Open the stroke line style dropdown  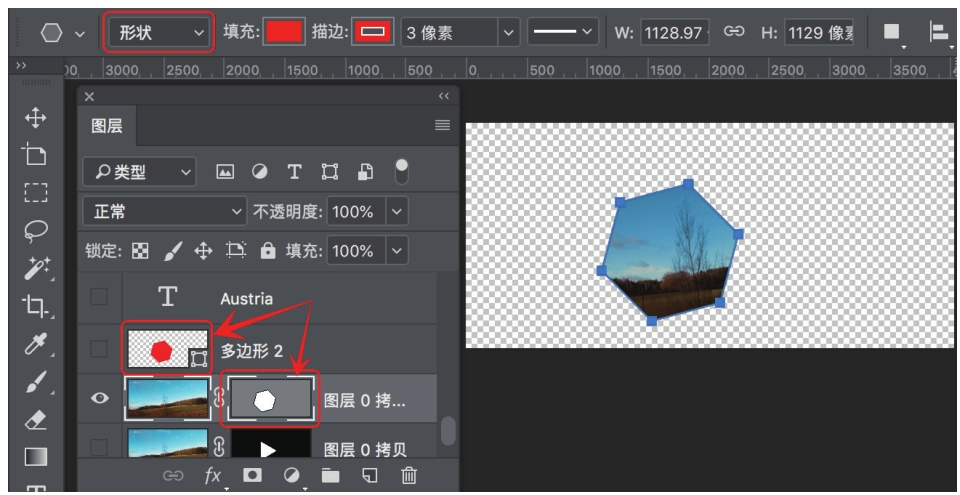point(563,32)
